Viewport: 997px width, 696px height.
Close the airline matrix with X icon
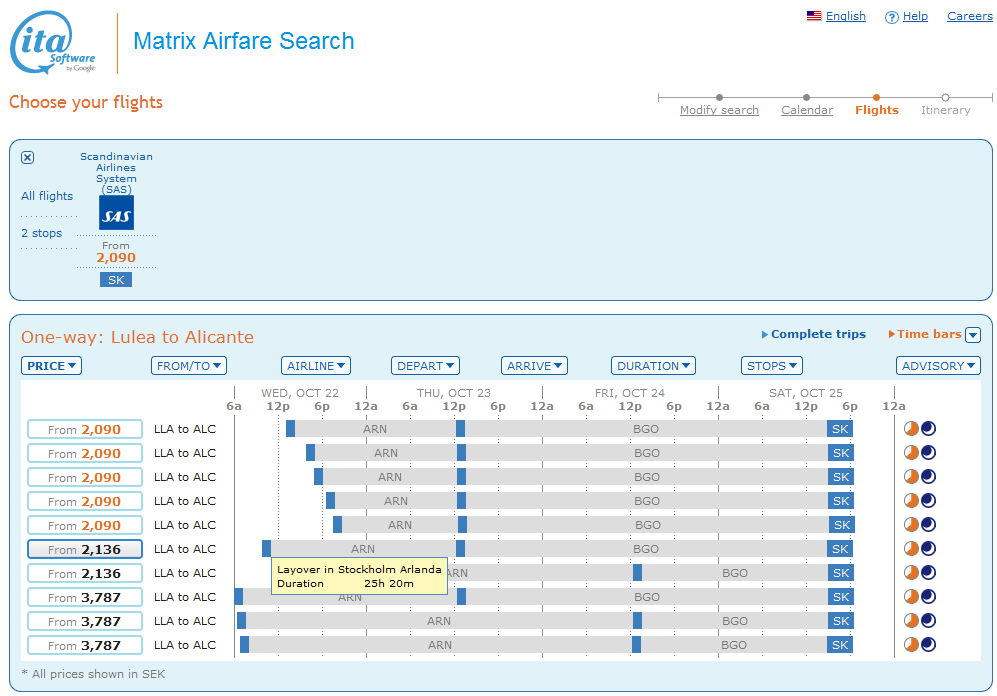27,158
